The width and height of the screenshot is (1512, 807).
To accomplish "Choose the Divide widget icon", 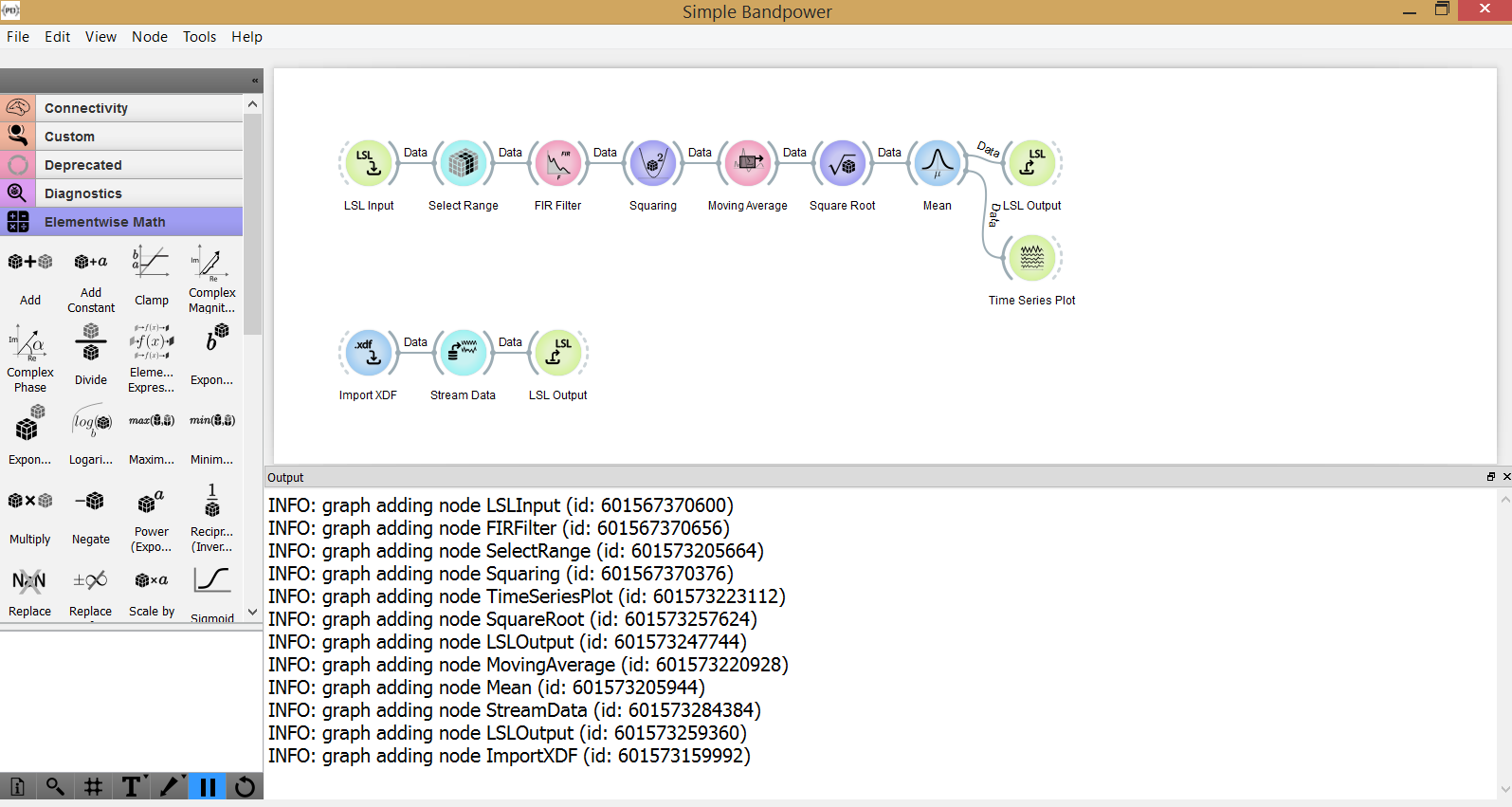I will pyautogui.click(x=91, y=341).
